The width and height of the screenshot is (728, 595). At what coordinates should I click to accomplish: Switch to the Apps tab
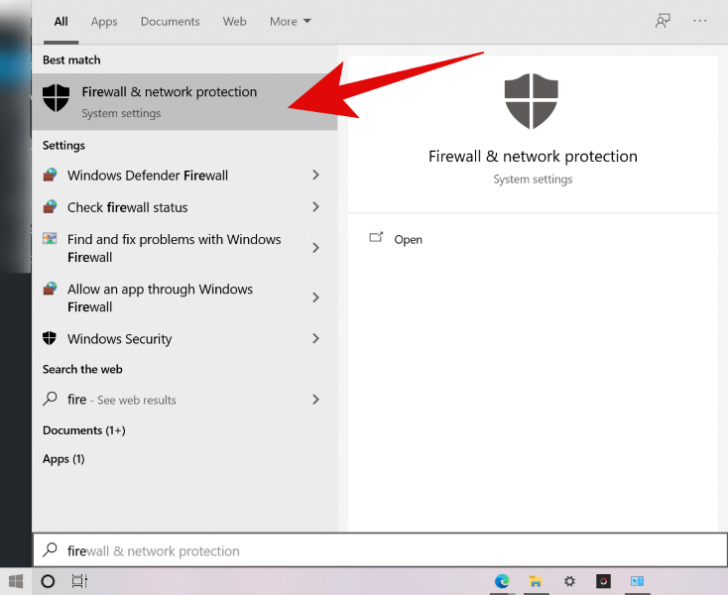click(104, 21)
